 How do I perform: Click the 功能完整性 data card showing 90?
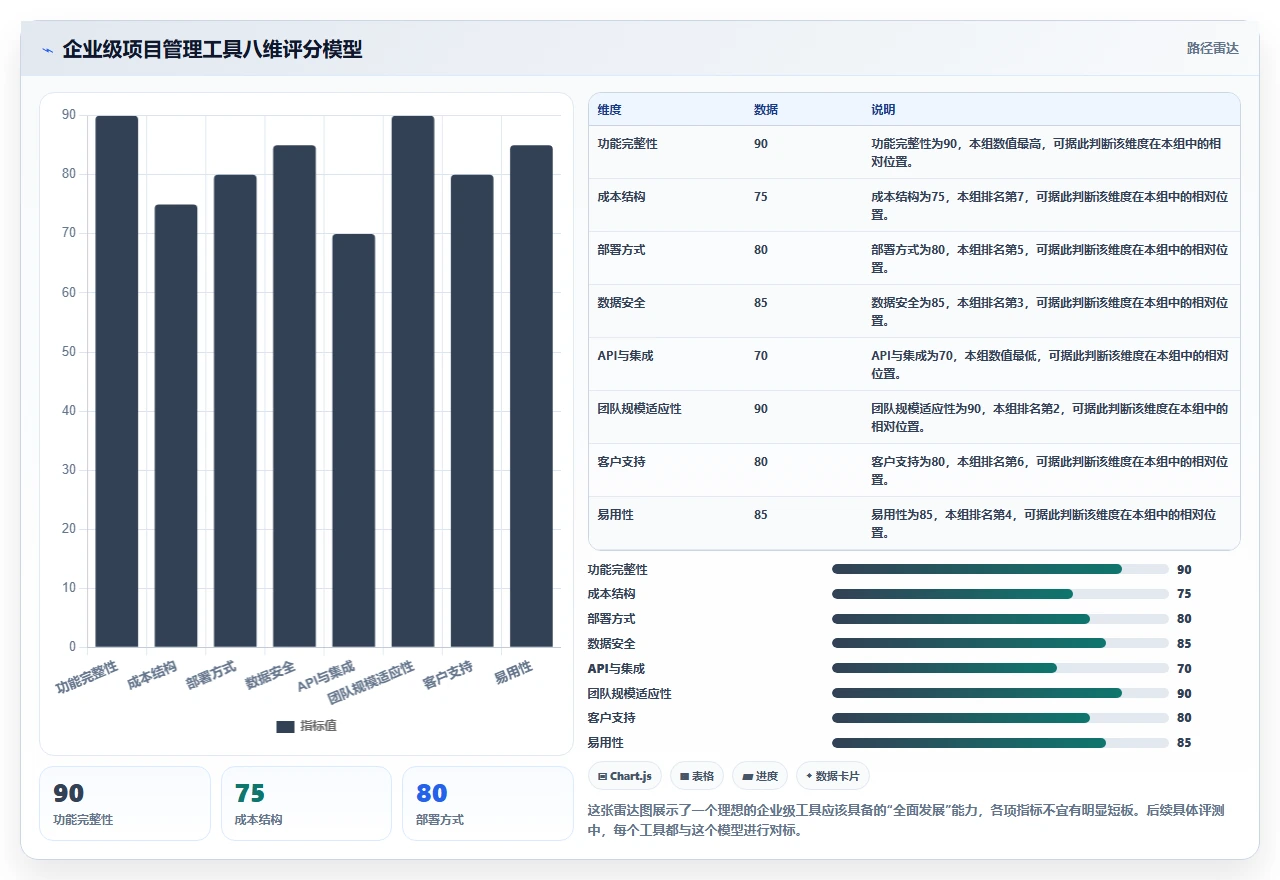[x=125, y=803]
